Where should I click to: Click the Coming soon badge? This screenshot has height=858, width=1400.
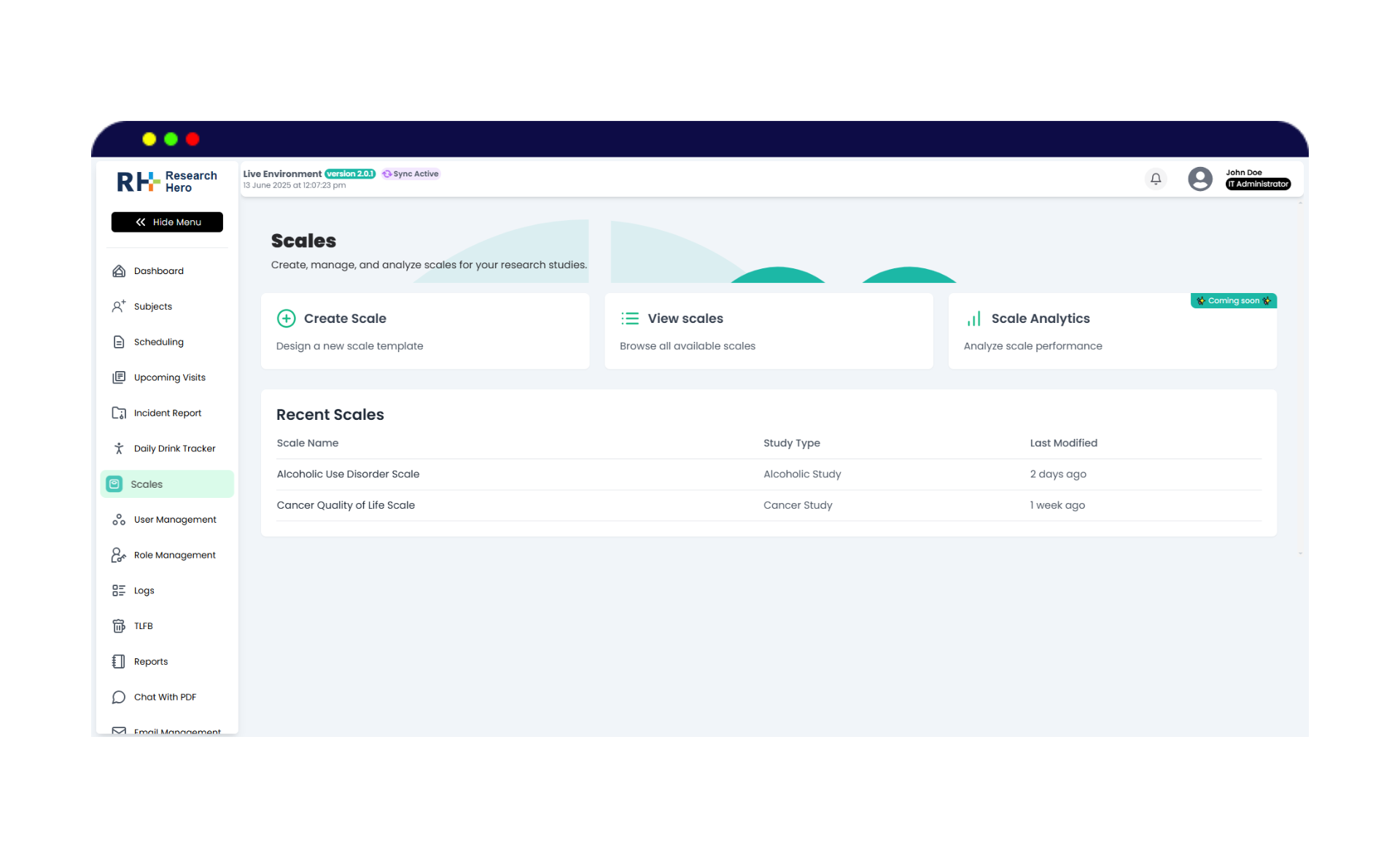(1234, 300)
